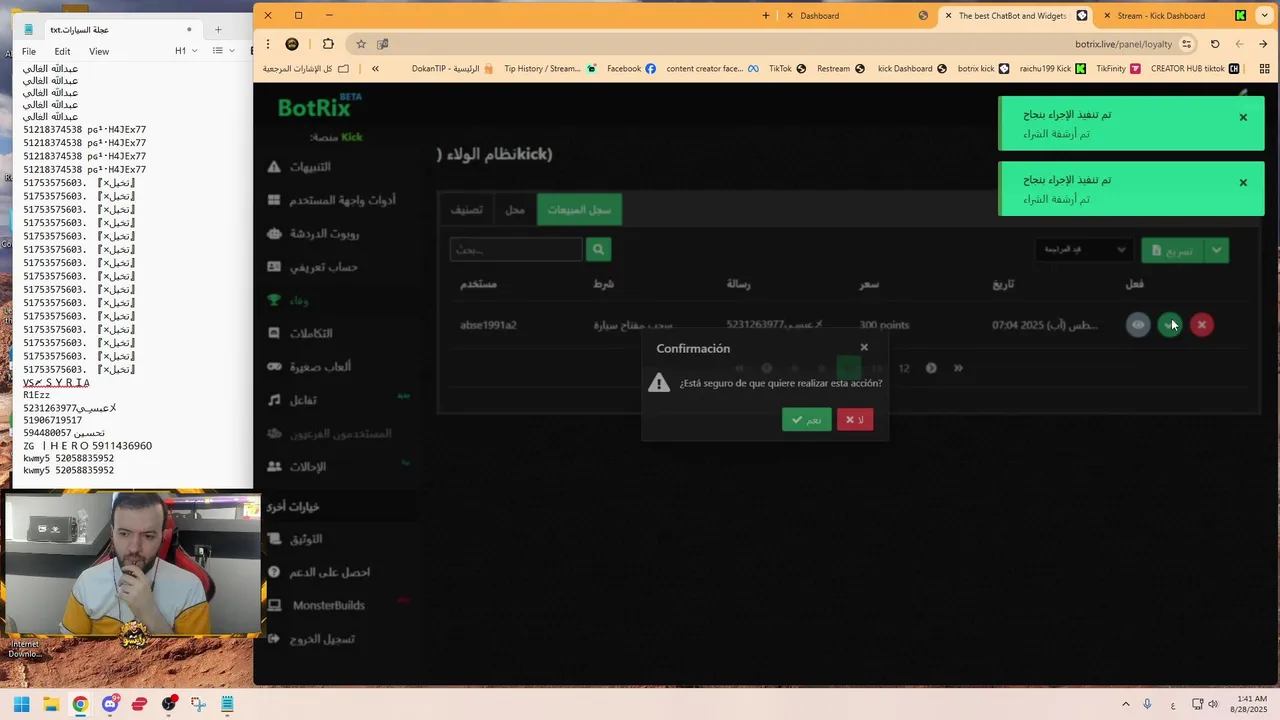Open the CREATOR HUB tiktok bookmark
Image resolution: width=1280 pixels, height=720 pixels.
pos(1195,69)
